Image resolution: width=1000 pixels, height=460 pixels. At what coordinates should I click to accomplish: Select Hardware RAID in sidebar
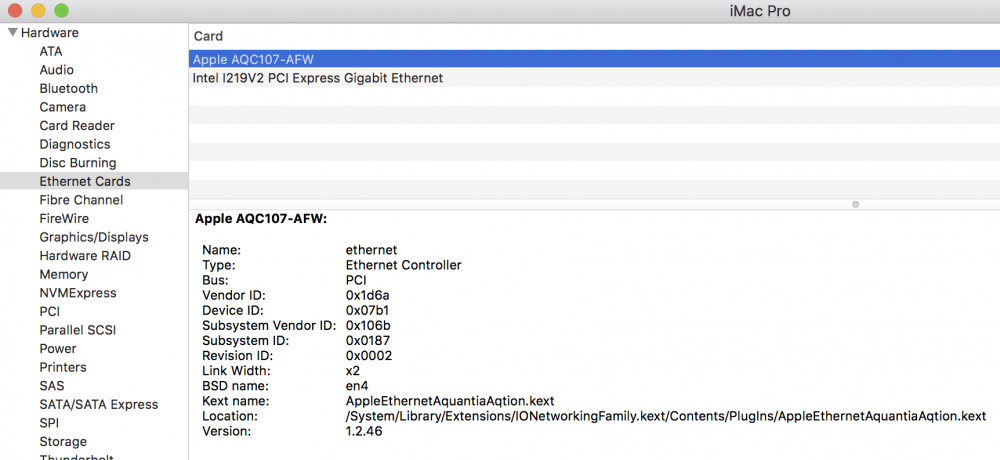pyautogui.click(x=85, y=255)
